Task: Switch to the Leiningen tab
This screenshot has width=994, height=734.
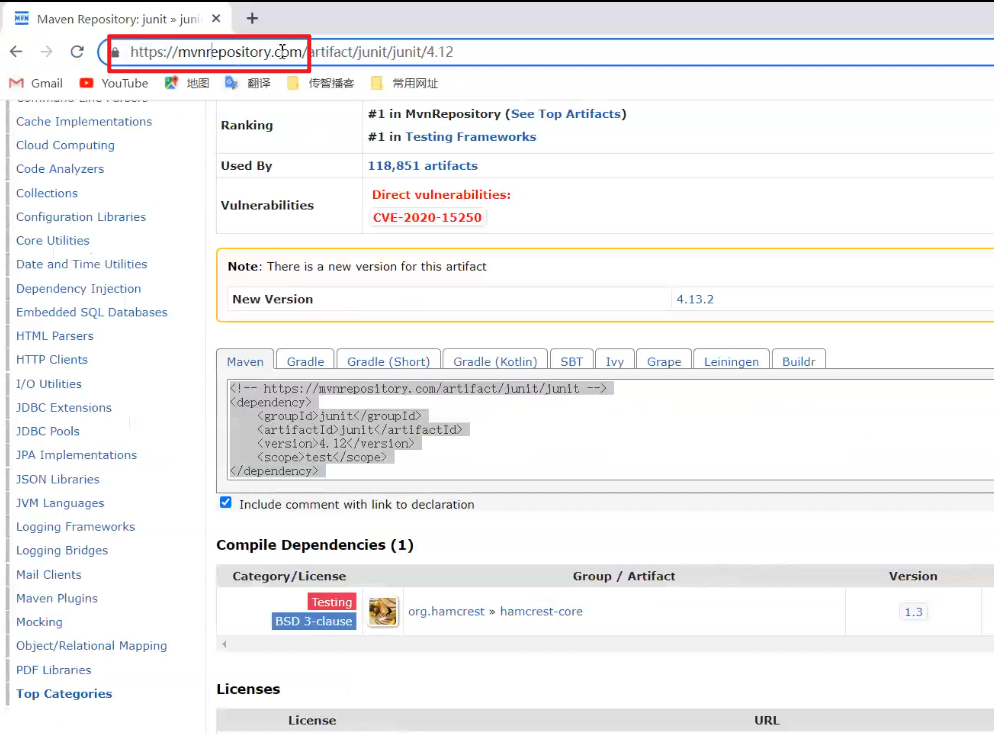Action: point(732,361)
